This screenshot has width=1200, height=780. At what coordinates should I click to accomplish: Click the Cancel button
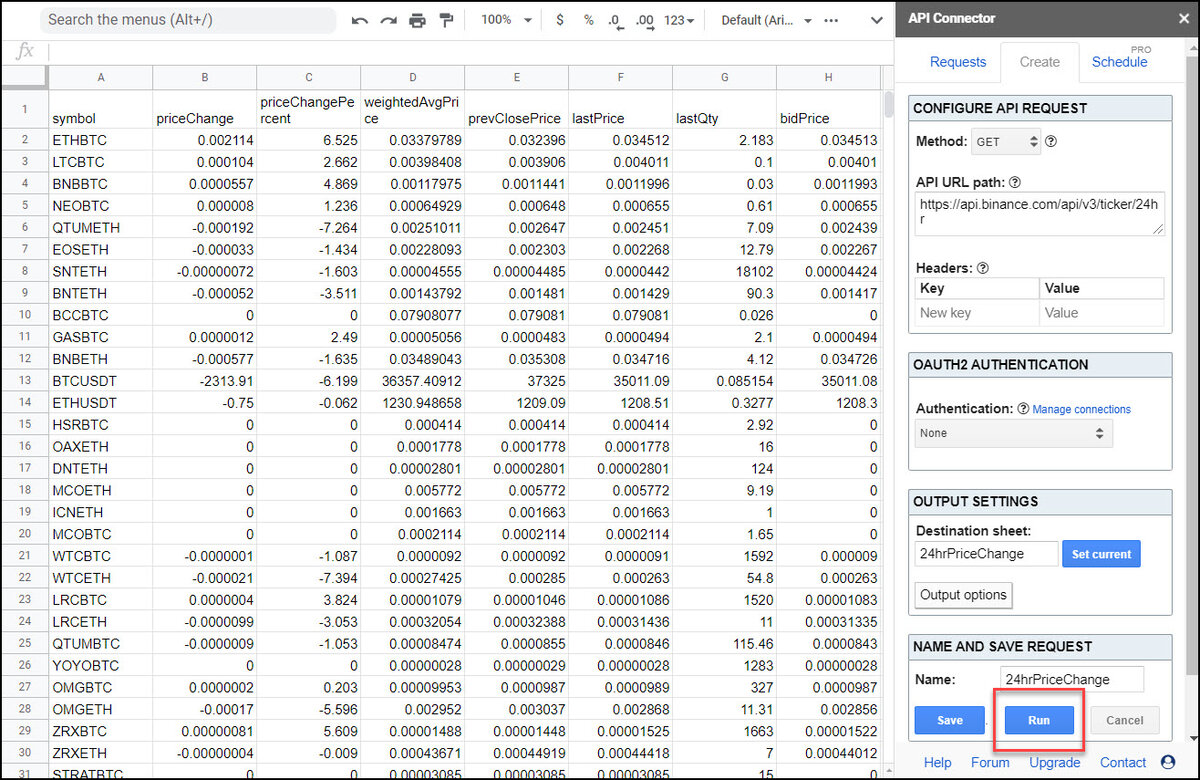tap(1125, 720)
